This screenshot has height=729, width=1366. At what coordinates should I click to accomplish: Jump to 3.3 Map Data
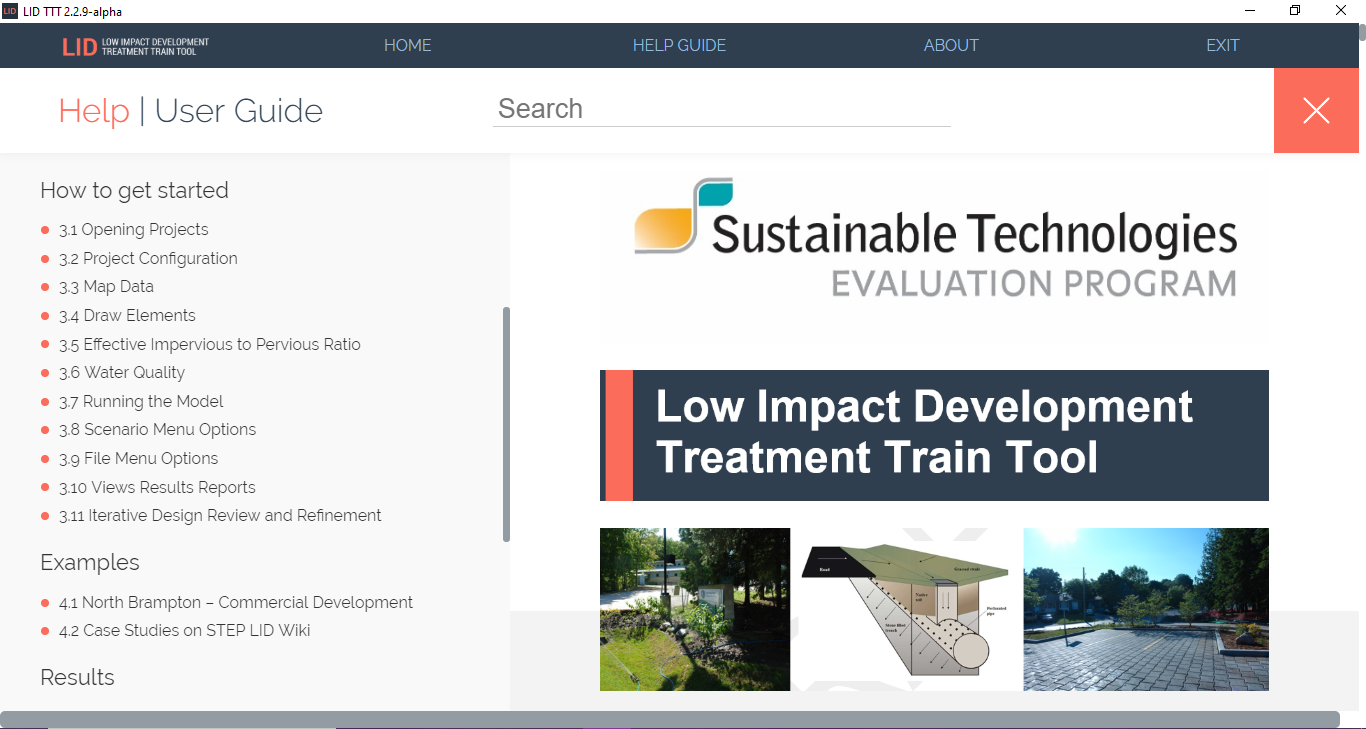click(106, 286)
